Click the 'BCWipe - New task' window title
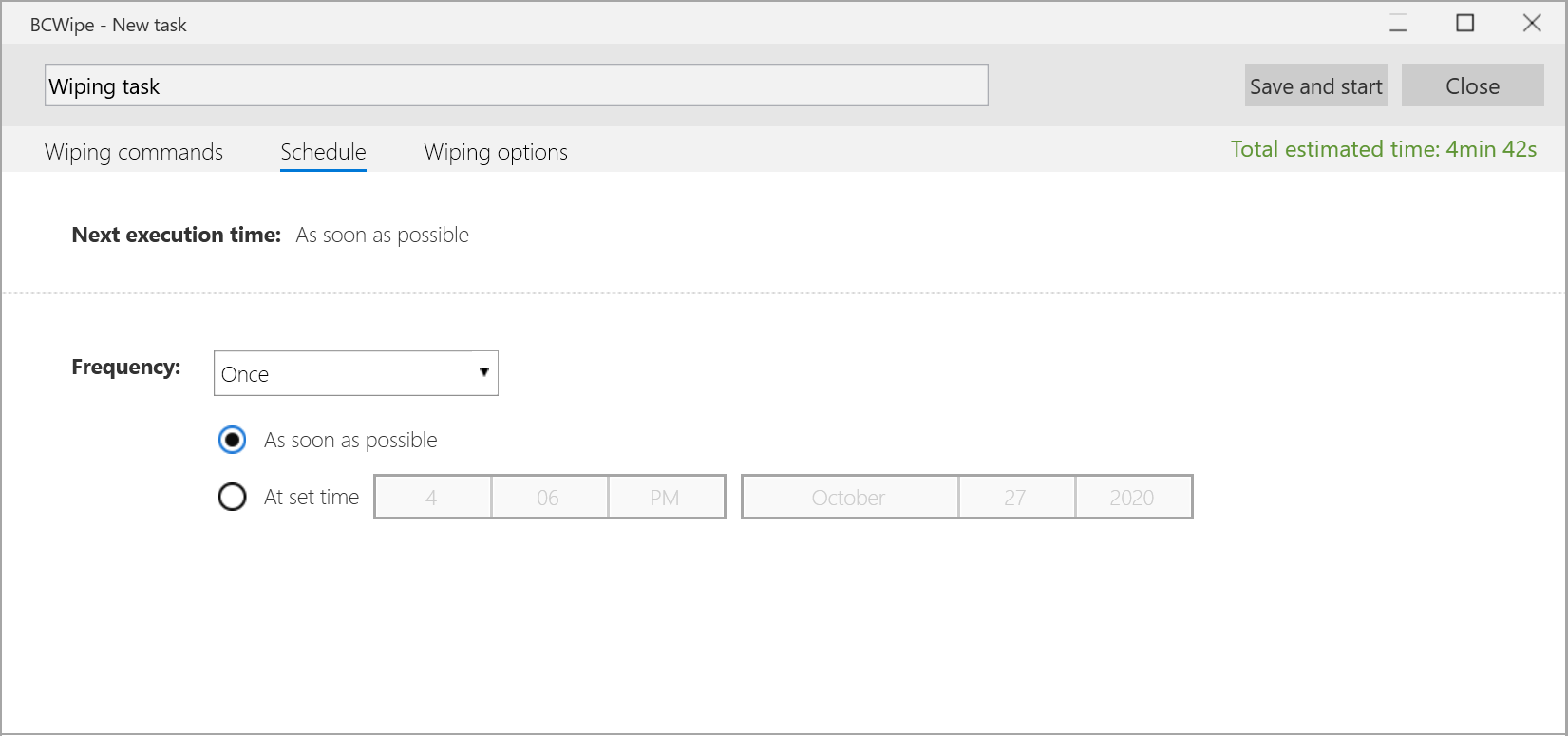 (108, 25)
